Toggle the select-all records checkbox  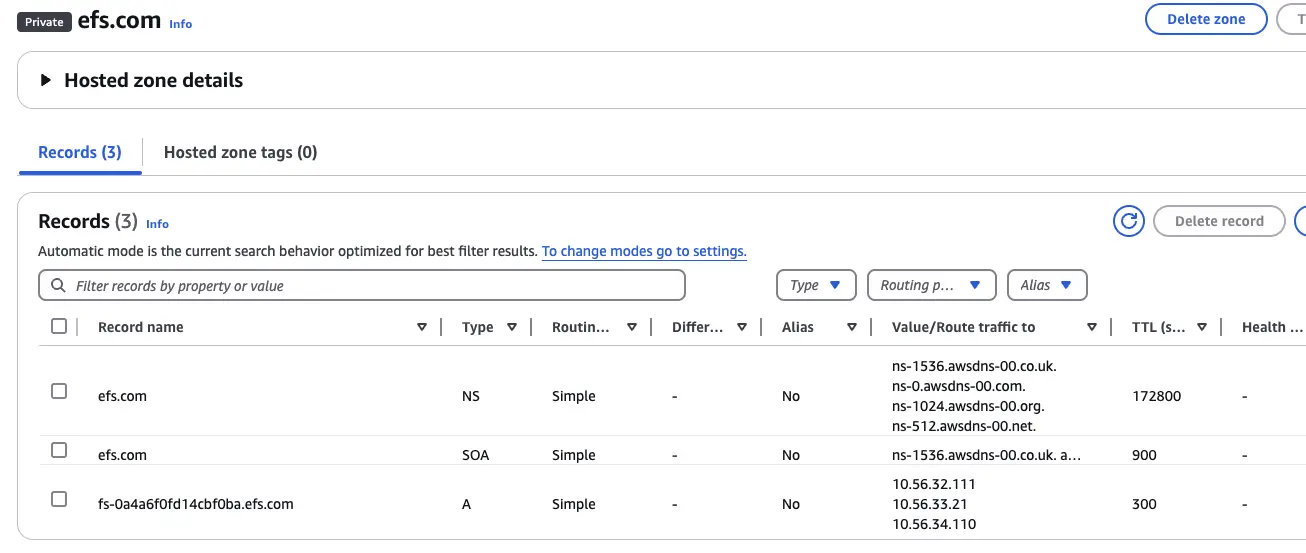coord(59,326)
